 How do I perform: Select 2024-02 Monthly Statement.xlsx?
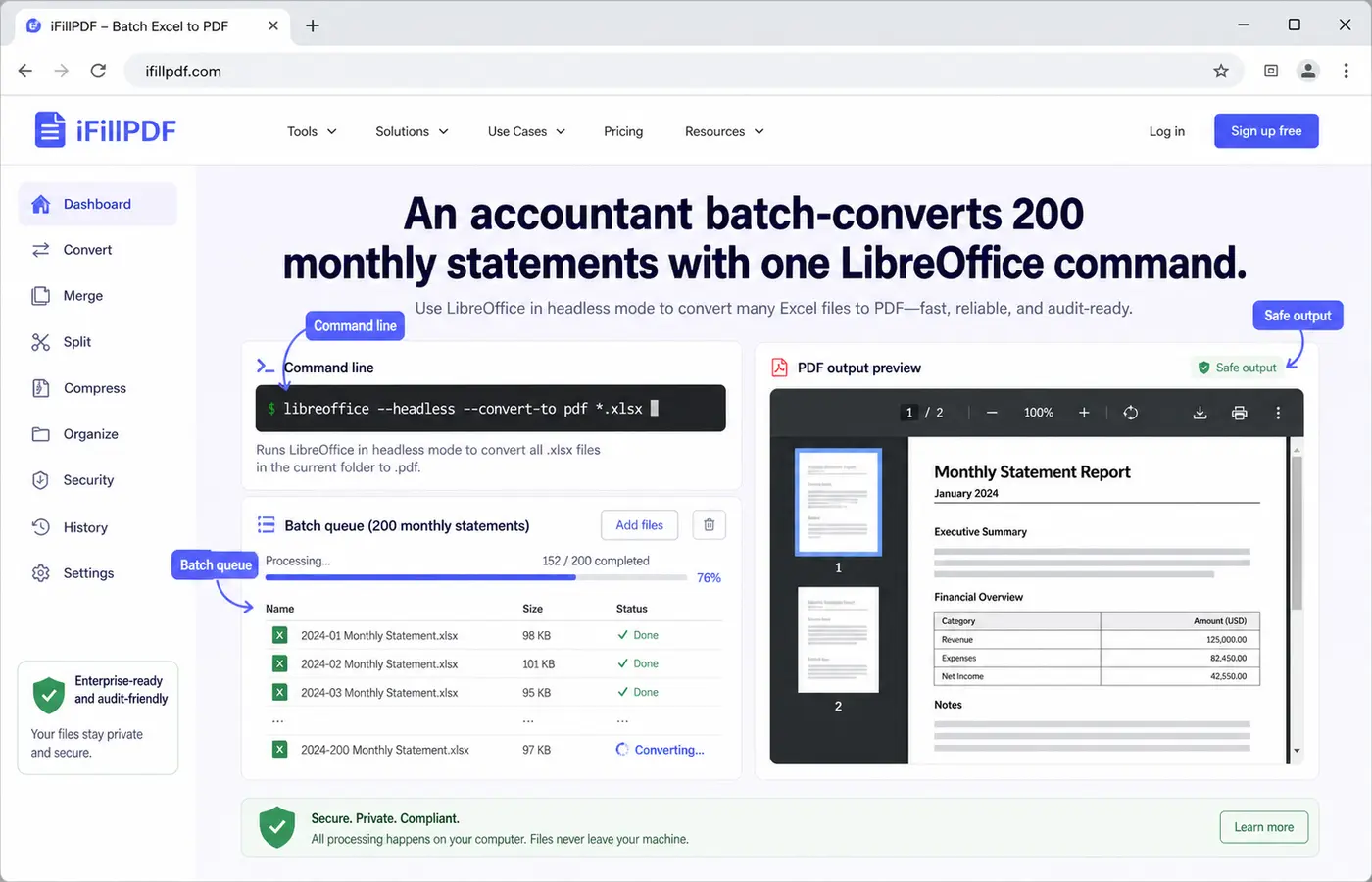point(379,663)
